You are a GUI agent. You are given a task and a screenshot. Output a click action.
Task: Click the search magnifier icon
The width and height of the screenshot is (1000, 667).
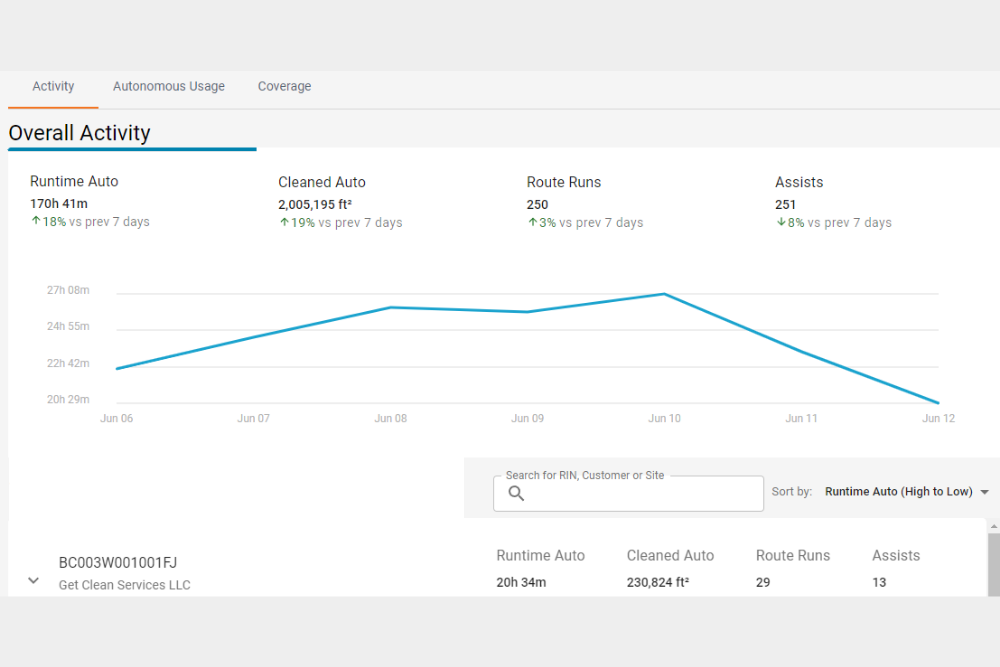(516, 493)
